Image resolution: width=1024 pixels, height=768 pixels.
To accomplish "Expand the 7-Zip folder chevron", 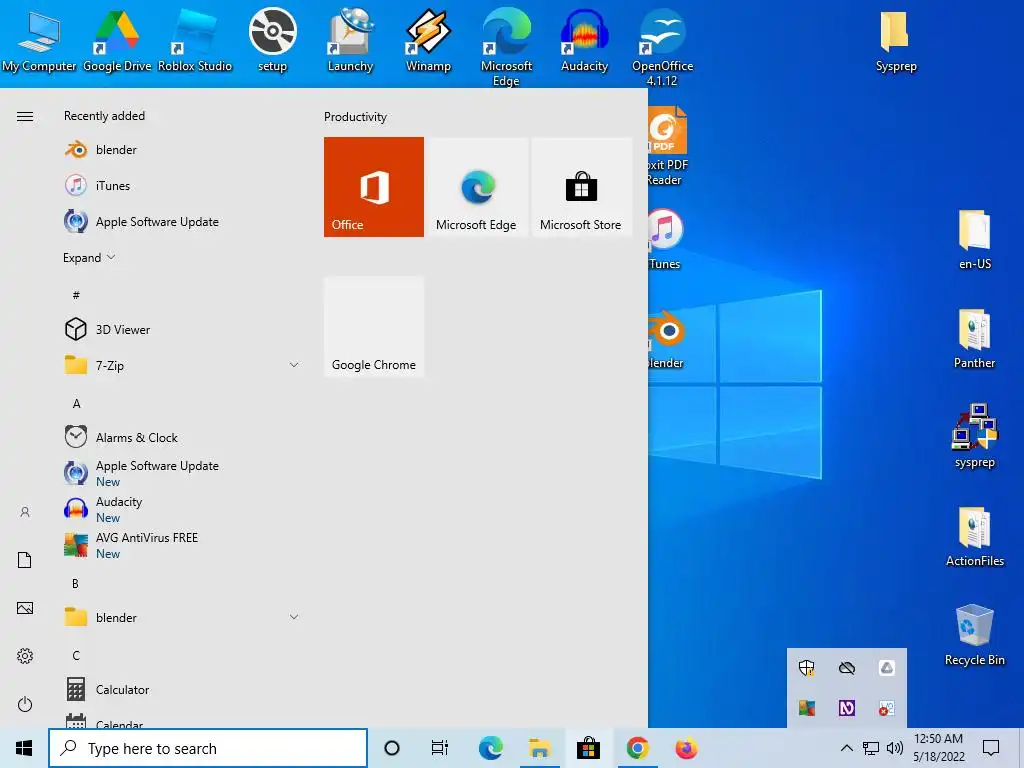I will click(x=294, y=365).
